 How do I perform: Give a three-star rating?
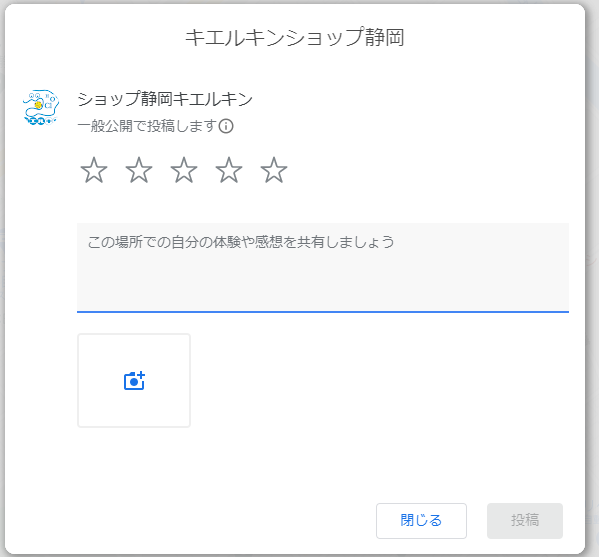click(184, 170)
